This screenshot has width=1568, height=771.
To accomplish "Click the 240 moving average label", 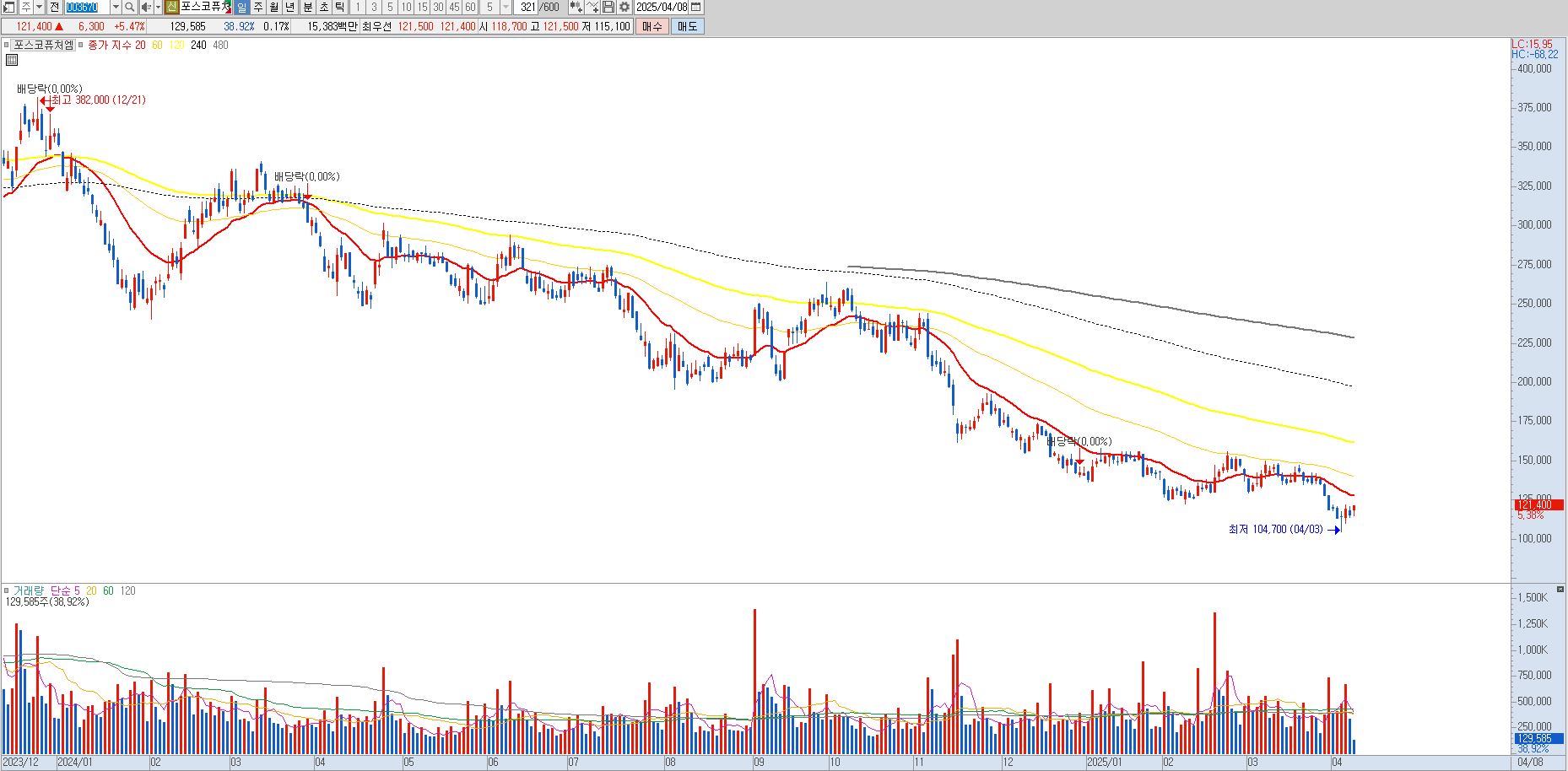I will (x=198, y=45).
